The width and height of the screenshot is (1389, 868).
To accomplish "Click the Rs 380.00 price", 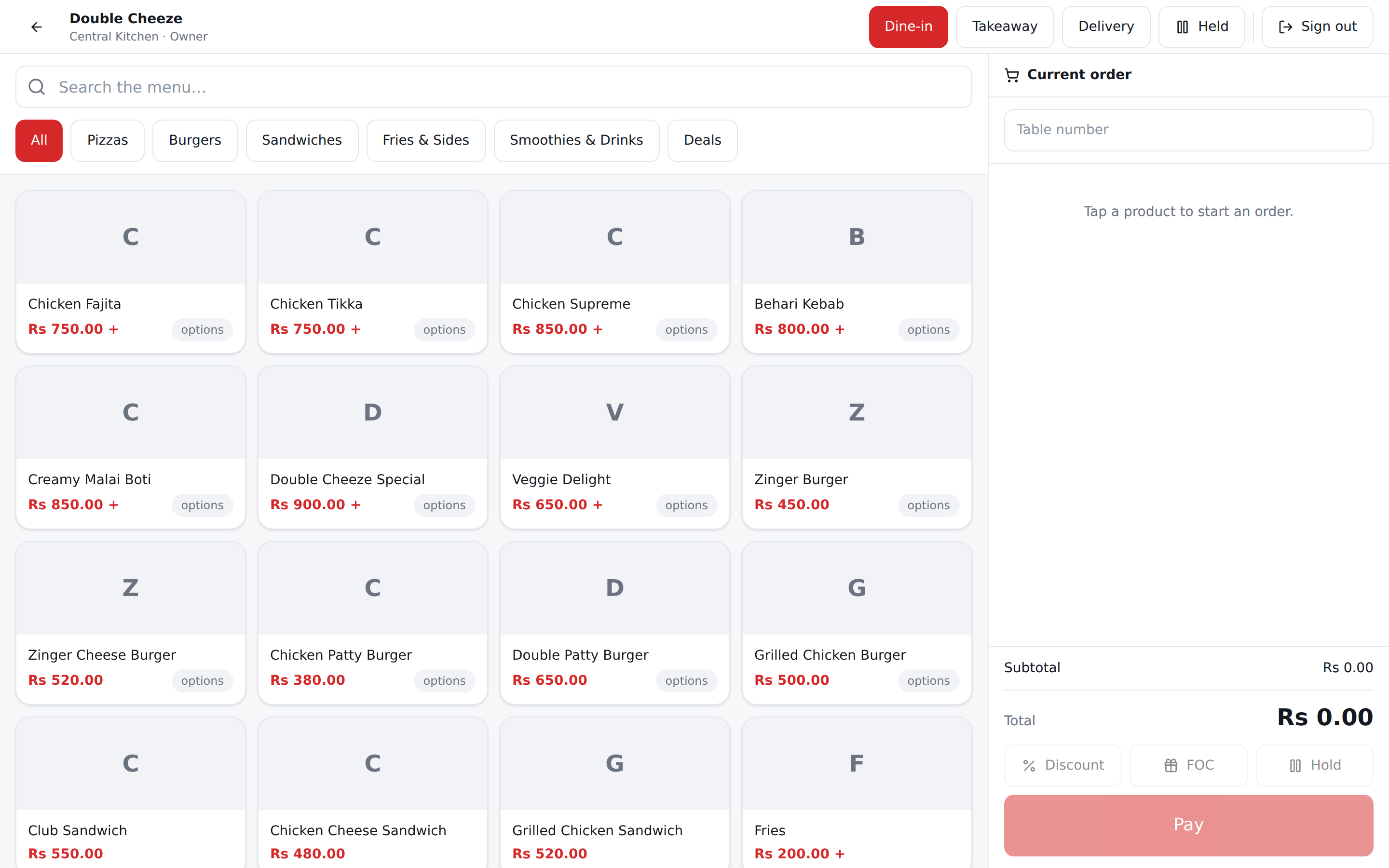I will click(x=308, y=681).
